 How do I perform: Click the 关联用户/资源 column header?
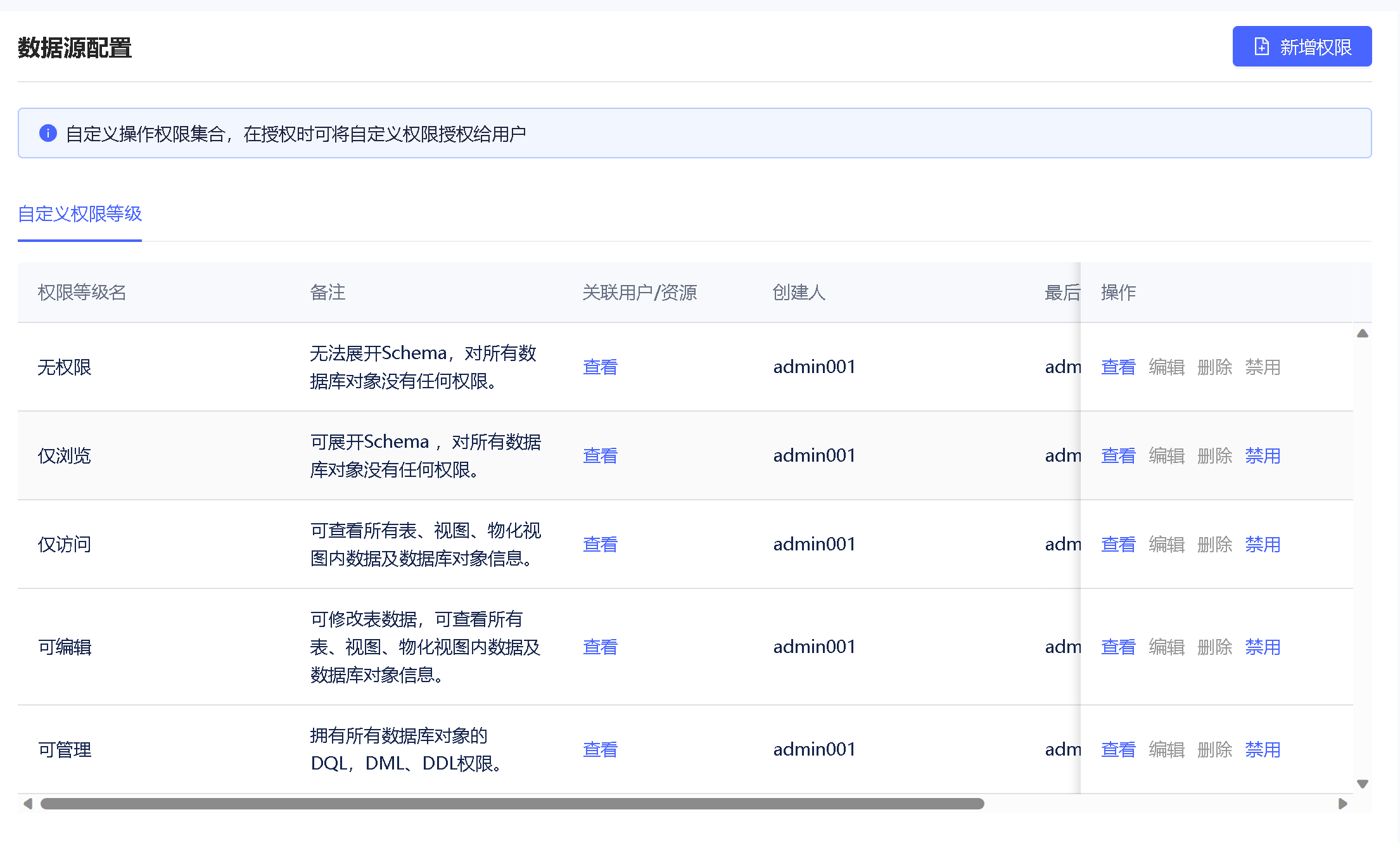click(639, 293)
